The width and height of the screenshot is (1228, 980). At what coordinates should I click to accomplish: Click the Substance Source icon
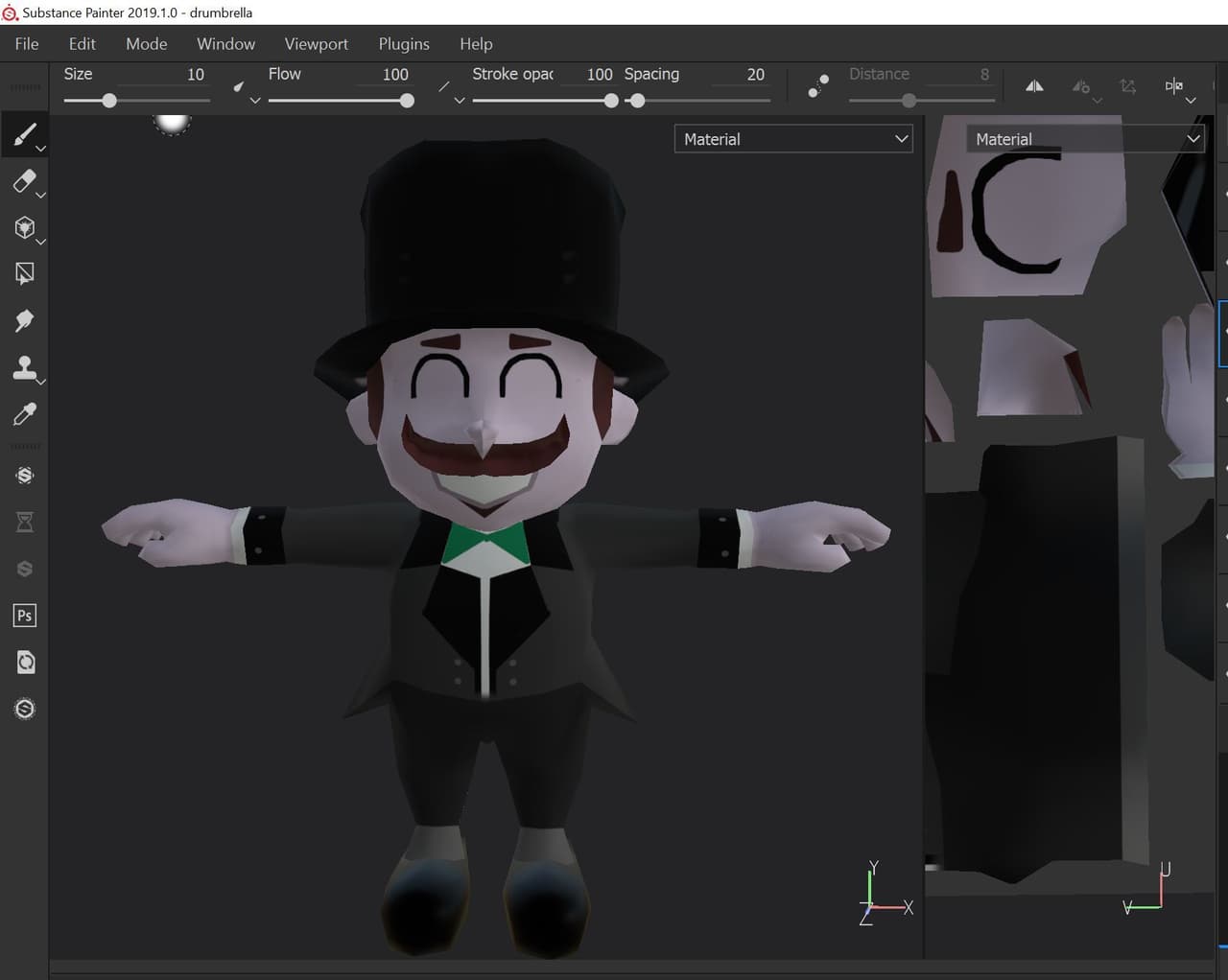tap(25, 476)
